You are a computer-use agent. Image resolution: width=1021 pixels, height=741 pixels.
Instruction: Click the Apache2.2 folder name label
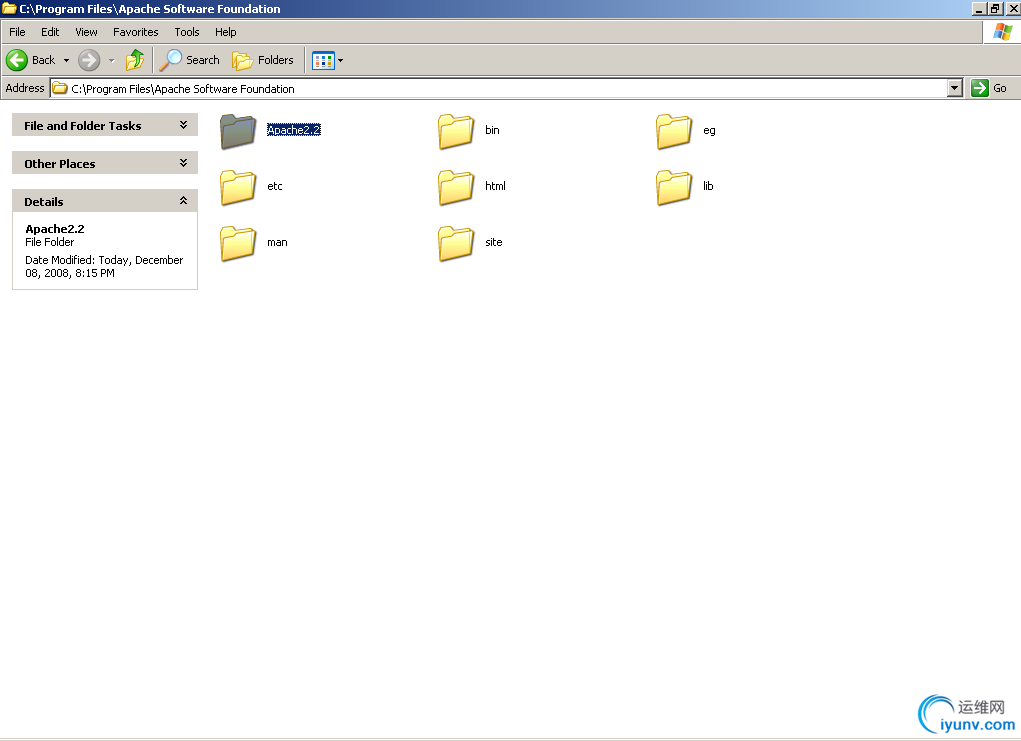click(x=294, y=130)
